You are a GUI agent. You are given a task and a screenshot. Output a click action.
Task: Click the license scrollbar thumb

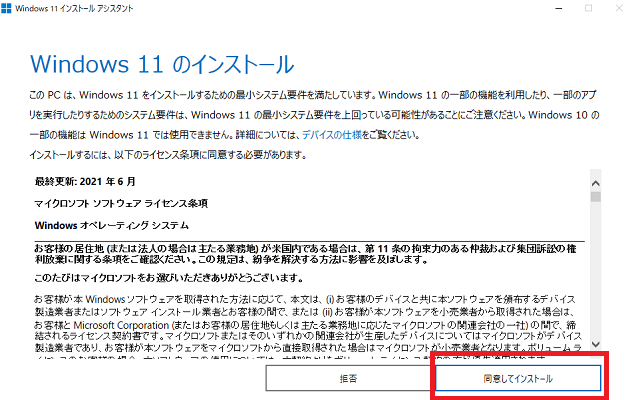tap(596, 196)
